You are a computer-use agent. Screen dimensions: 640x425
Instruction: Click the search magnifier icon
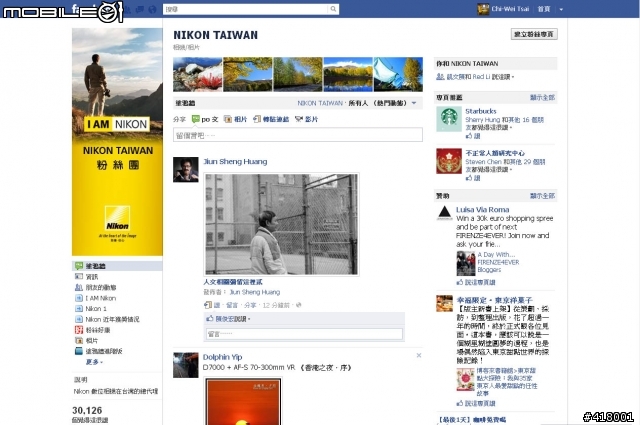click(x=333, y=9)
